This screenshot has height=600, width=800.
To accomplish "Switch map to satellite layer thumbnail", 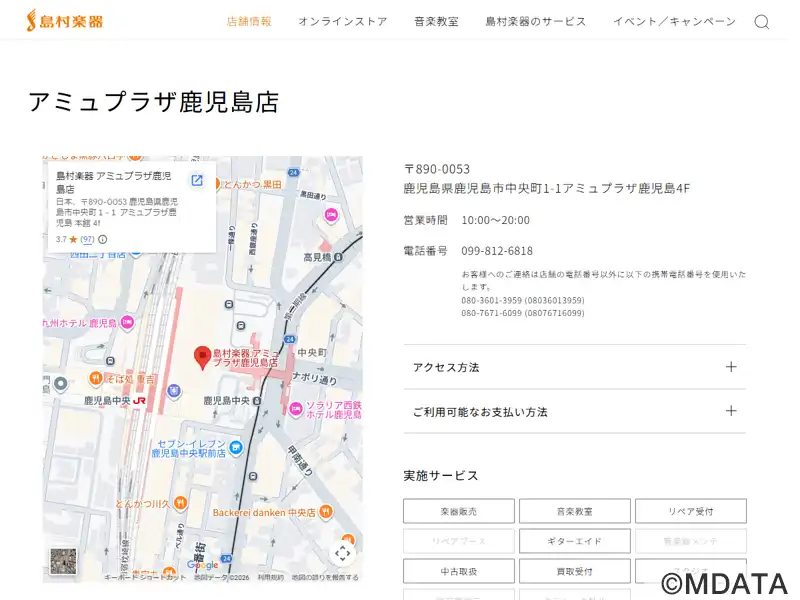I will pyautogui.click(x=63, y=561).
